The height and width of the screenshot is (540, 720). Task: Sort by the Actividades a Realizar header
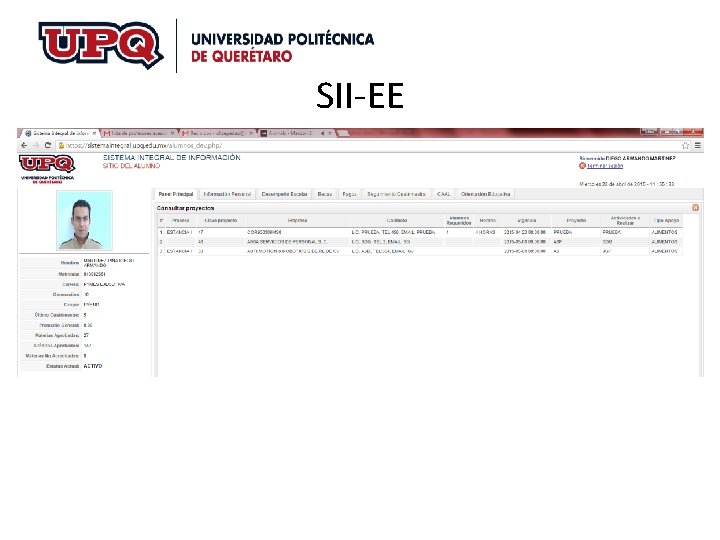point(625,221)
